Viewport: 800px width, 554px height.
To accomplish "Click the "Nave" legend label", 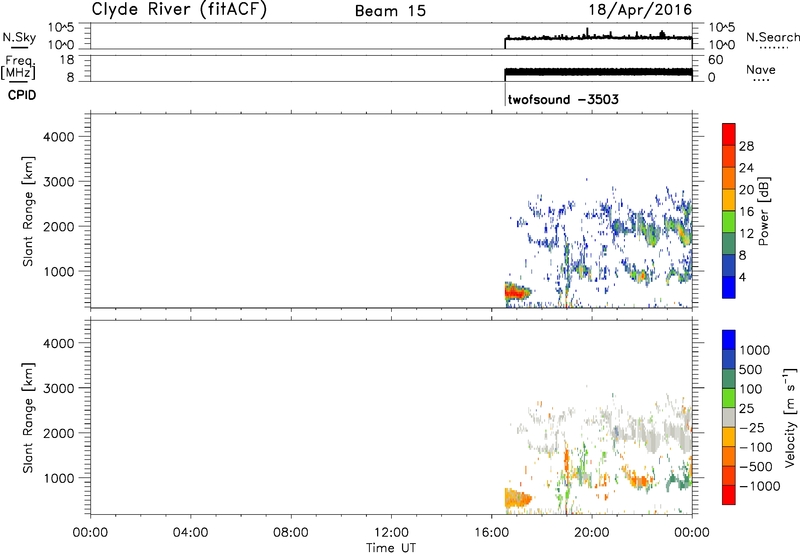I will coord(761,69).
